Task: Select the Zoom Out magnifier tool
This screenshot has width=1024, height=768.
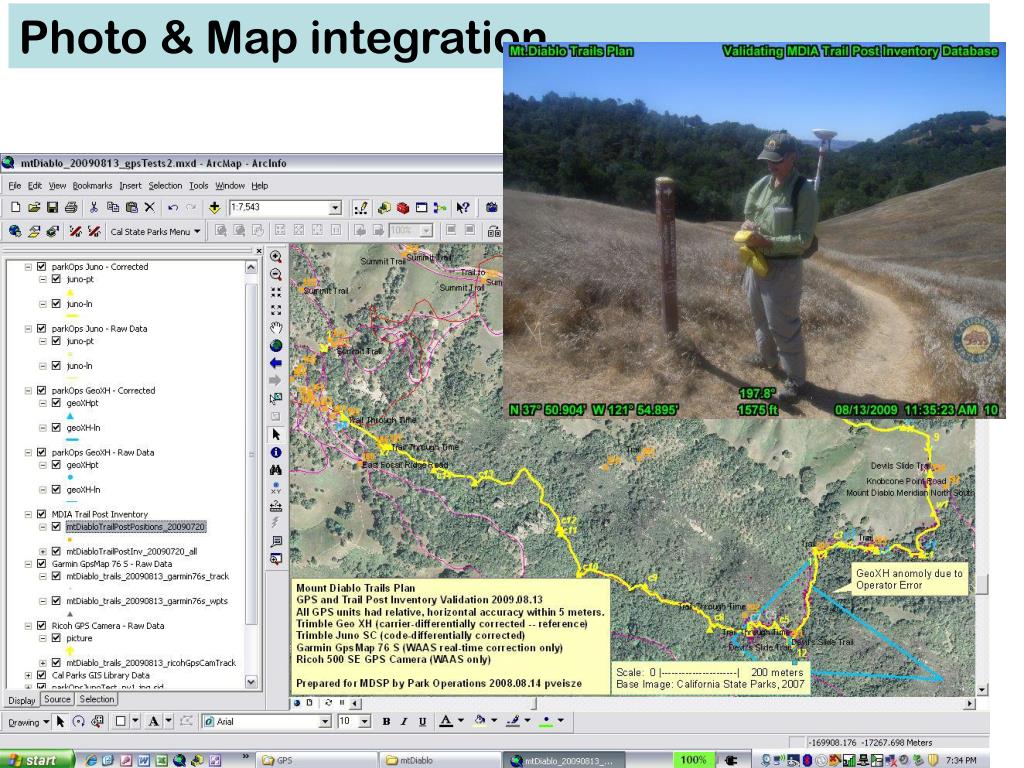Action: 276,274
